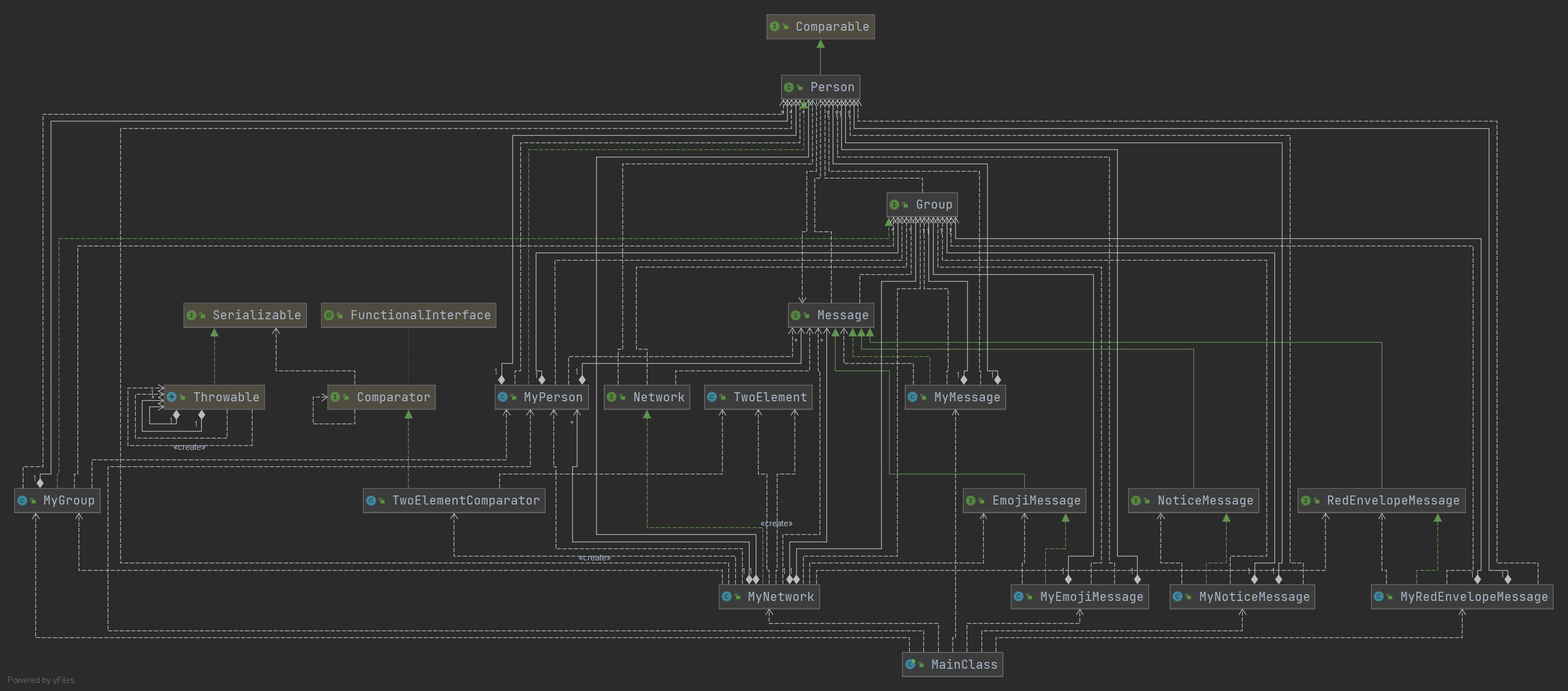
Task: Click the interface icon on Comparable node
Action: pyautogui.click(x=774, y=27)
